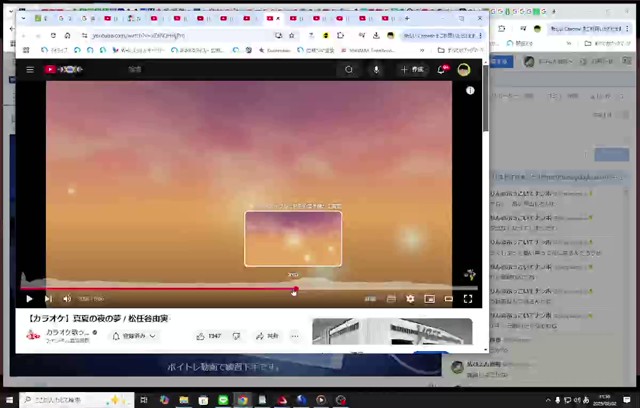
Task: Click the YouTube search magnifier button
Action: click(349, 70)
